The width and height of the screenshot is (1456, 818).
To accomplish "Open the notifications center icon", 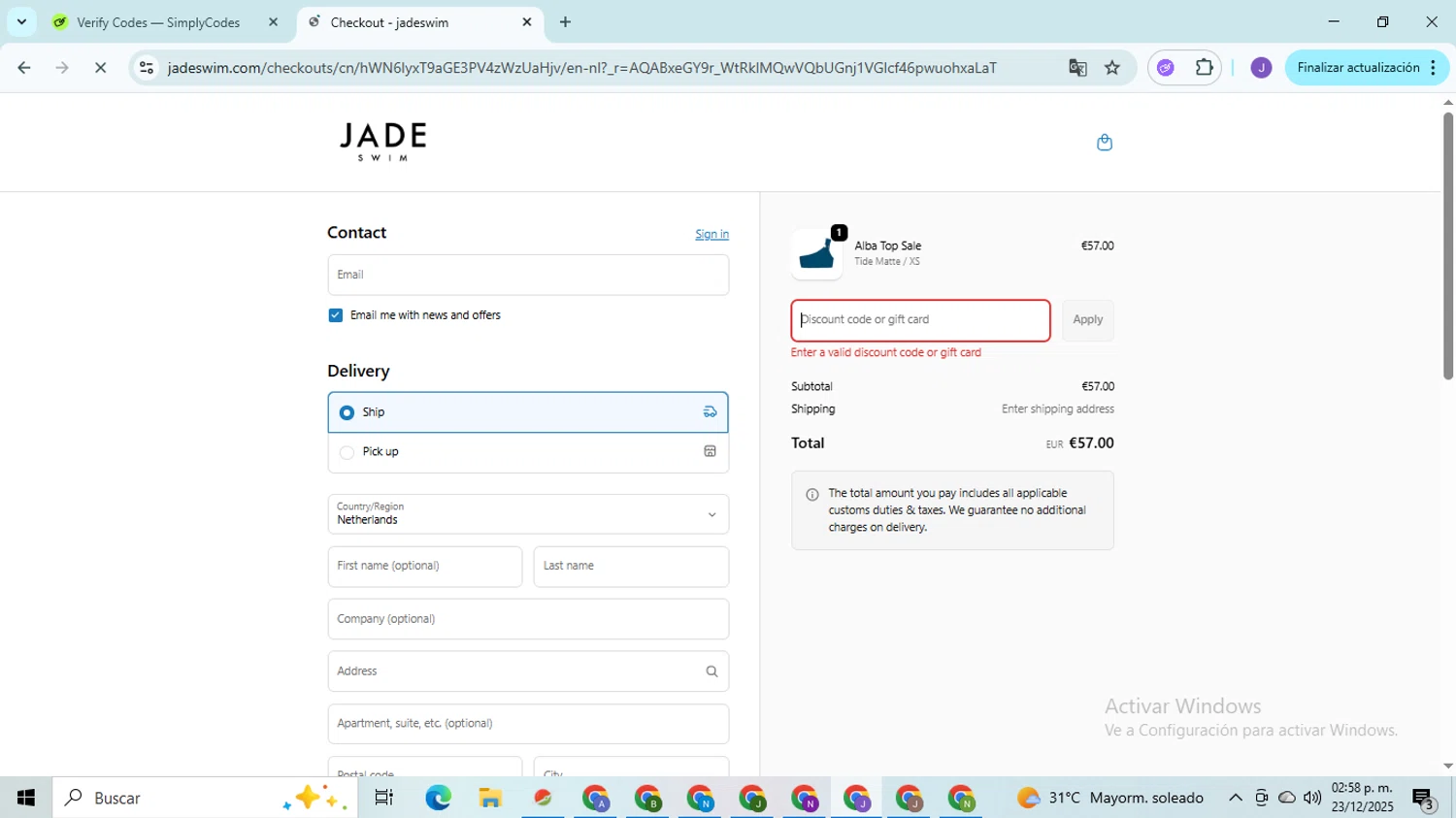I will tap(1424, 799).
